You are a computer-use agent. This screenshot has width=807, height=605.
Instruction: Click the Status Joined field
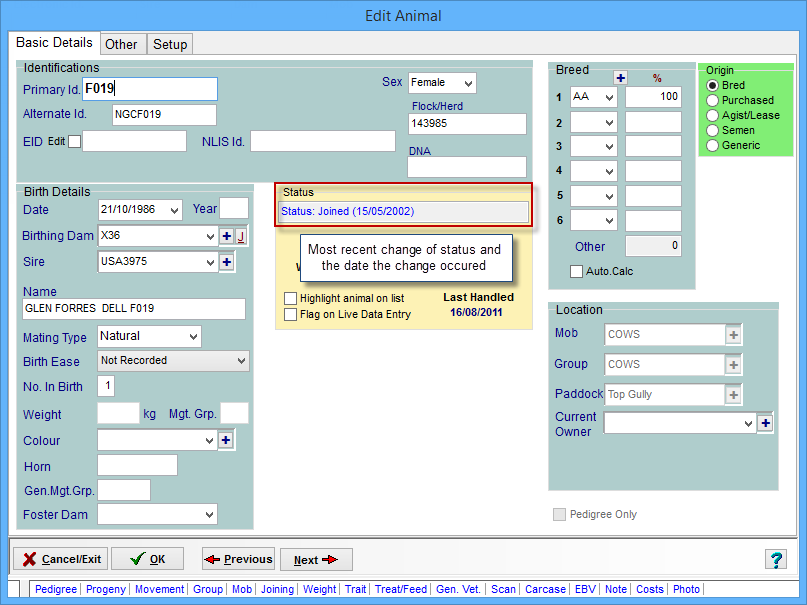pyautogui.click(x=403, y=212)
